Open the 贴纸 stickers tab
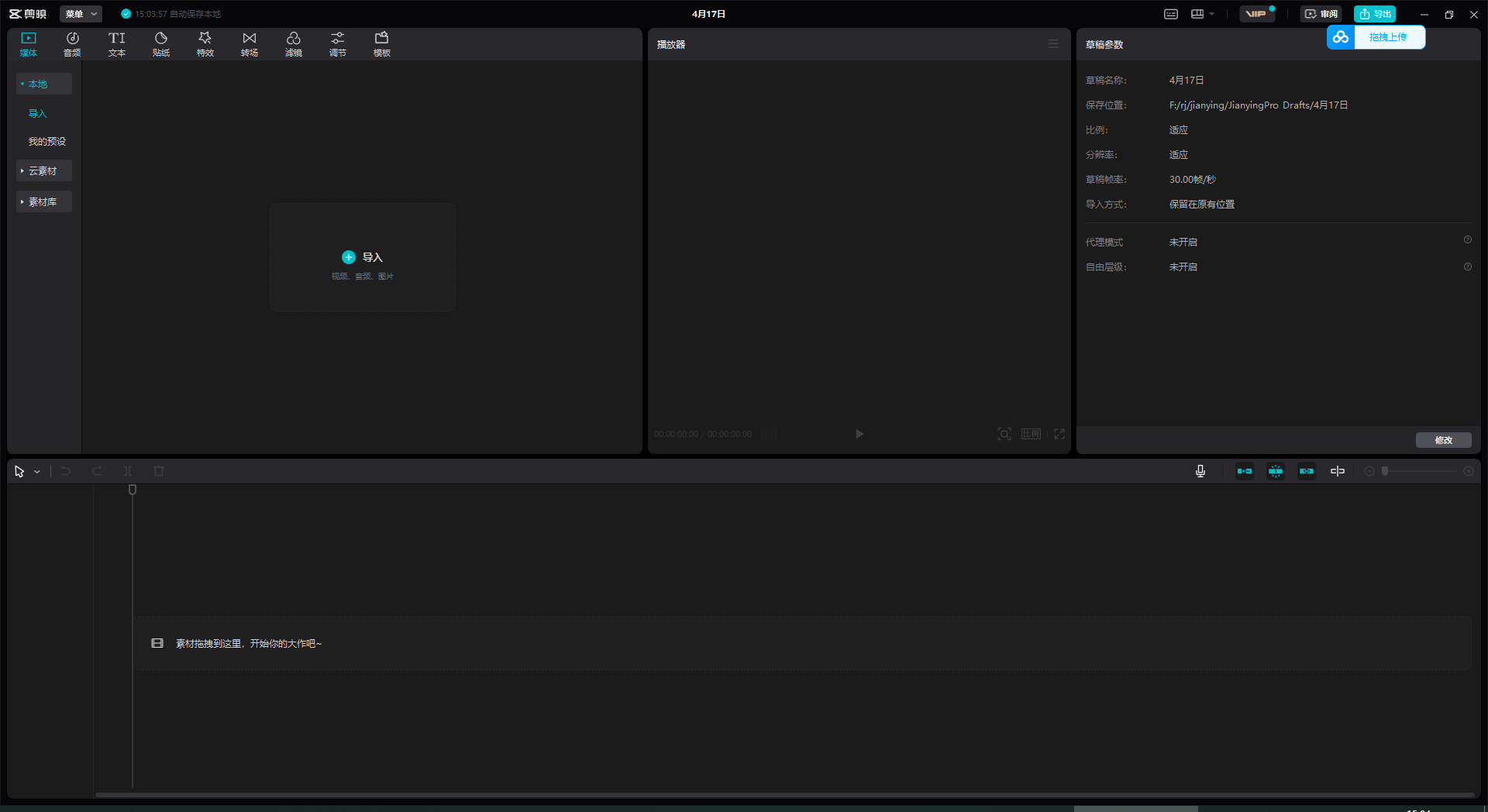Viewport: 1488px width, 812px height. (x=161, y=44)
